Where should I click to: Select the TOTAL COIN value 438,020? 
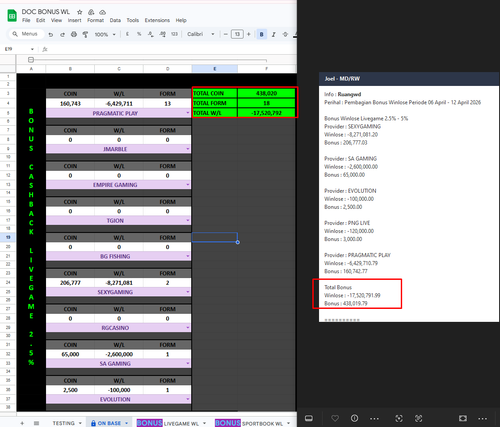(266, 93)
